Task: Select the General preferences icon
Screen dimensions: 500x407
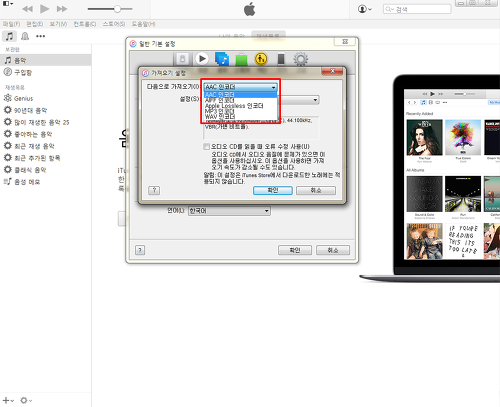Action: coord(182,59)
